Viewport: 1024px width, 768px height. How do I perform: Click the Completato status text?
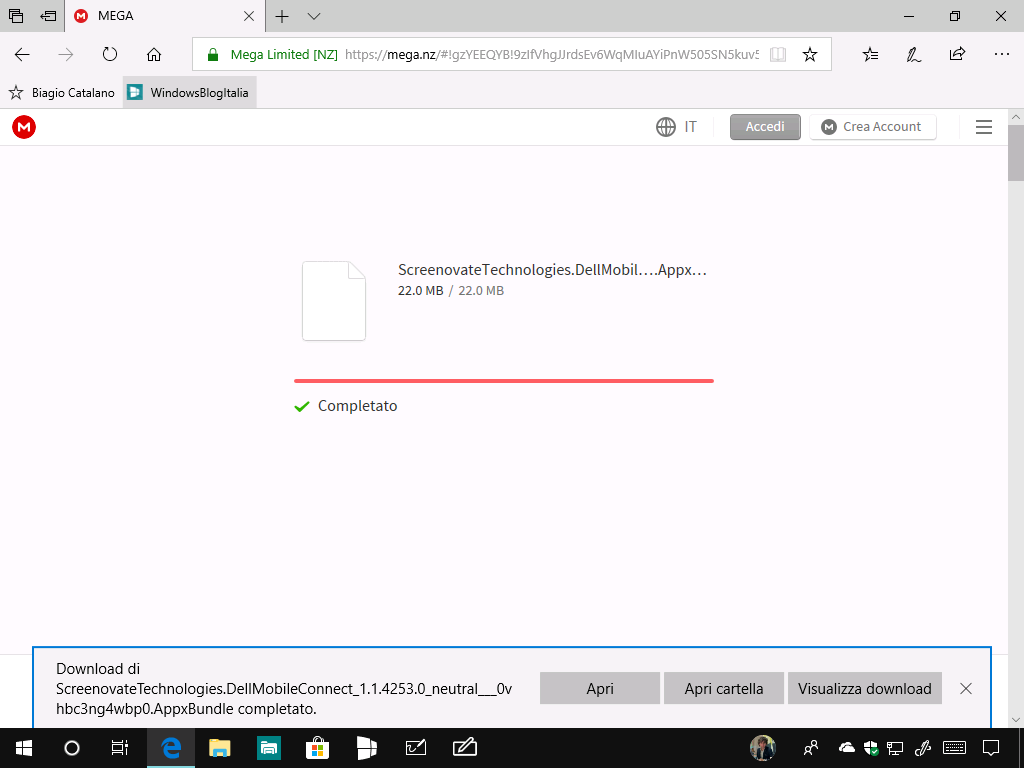point(357,406)
